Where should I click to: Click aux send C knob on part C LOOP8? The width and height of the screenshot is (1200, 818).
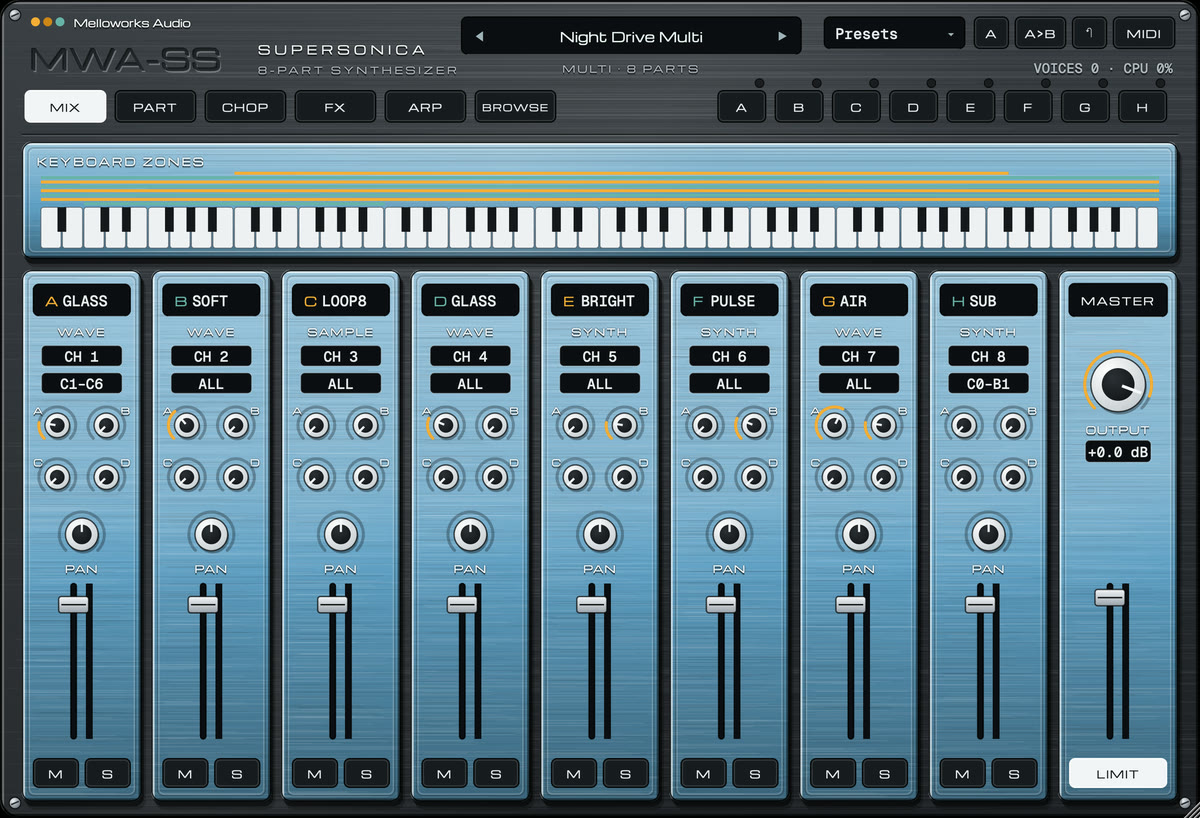click(316, 477)
